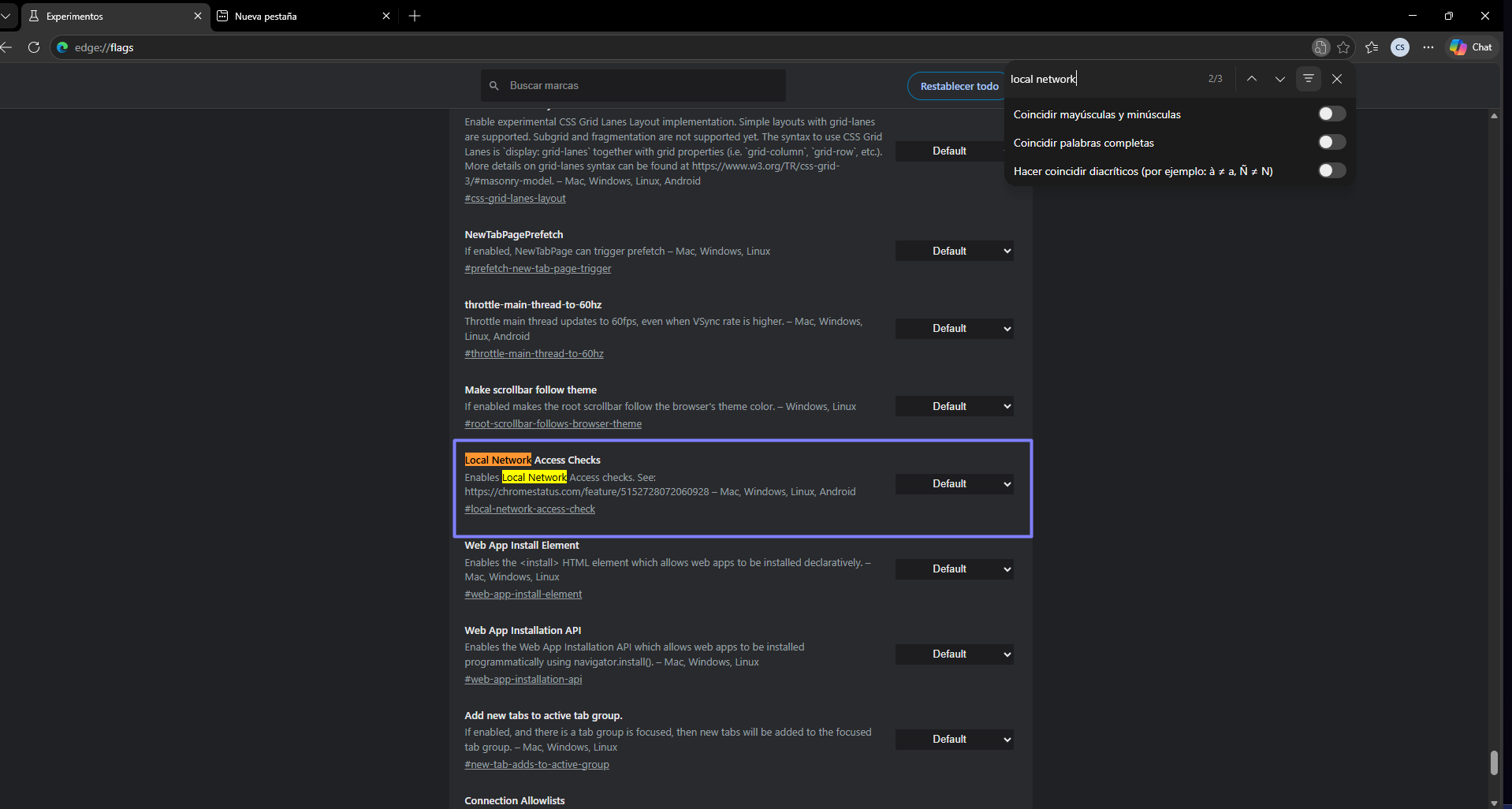Viewport: 1512px width, 809px height.
Task: Open Web App Installation API dropdown
Action: 954,654
